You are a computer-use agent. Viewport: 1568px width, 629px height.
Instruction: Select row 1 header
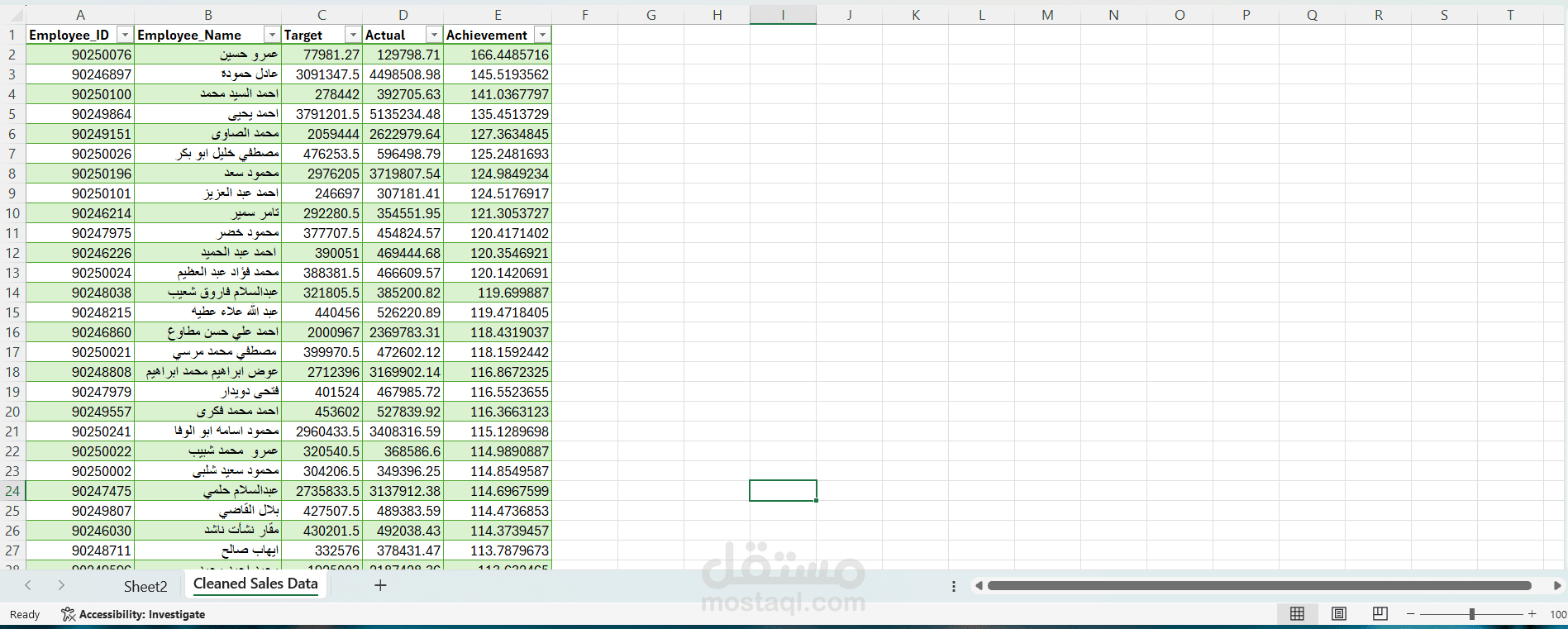coord(12,35)
